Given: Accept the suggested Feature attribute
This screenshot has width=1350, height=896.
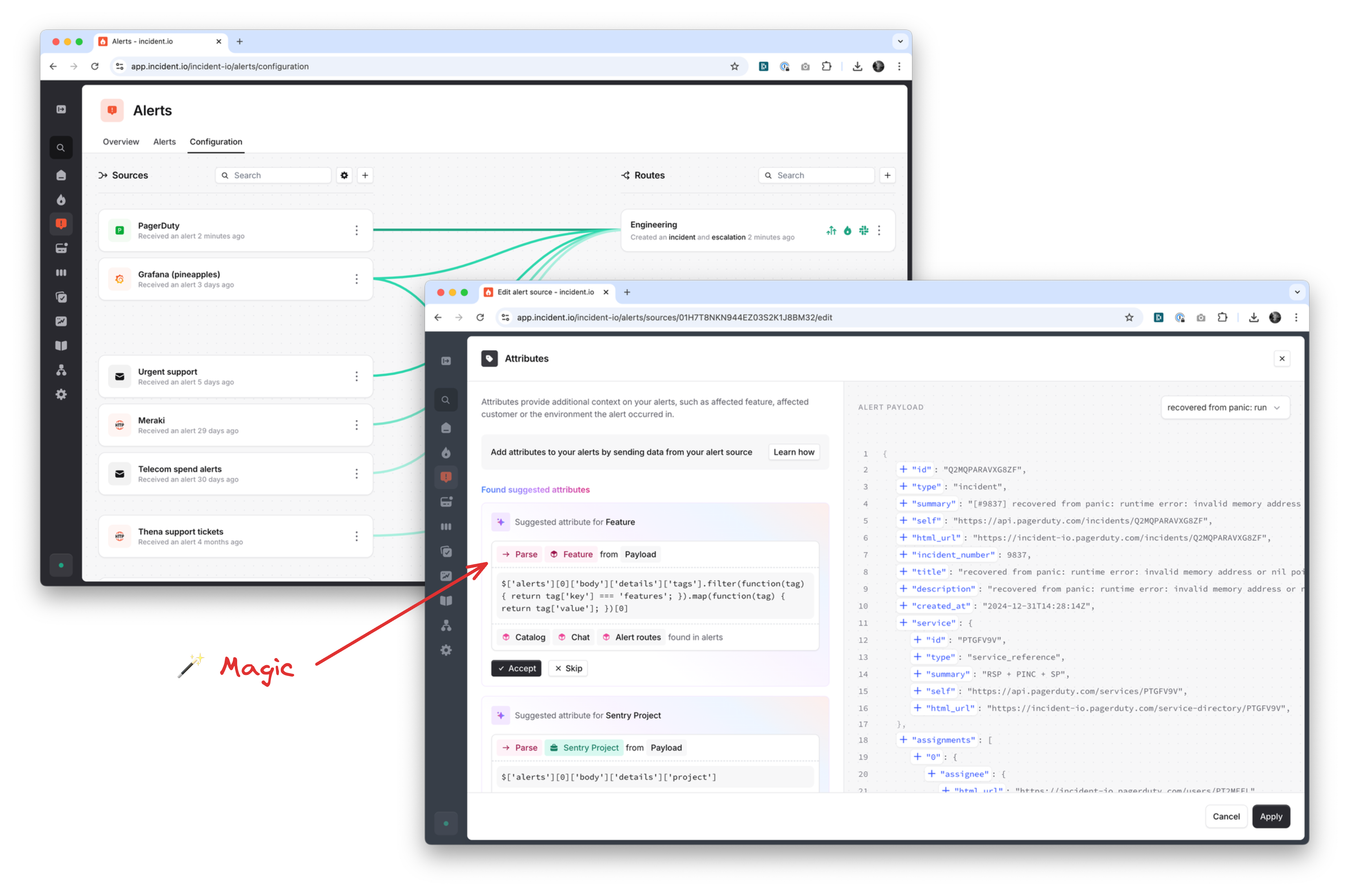Looking at the screenshot, I should pyautogui.click(x=516, y=668).
